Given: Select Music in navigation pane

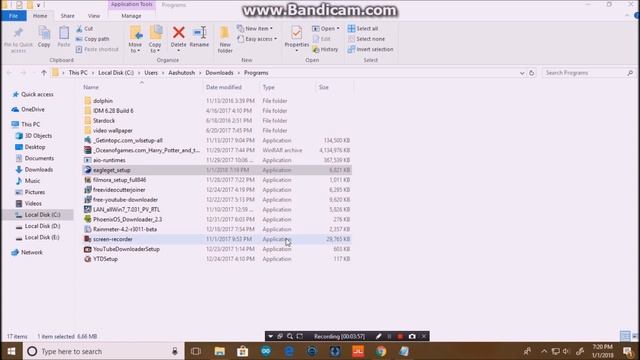Looking at the screenshot, I should click(x=28, y=181).
